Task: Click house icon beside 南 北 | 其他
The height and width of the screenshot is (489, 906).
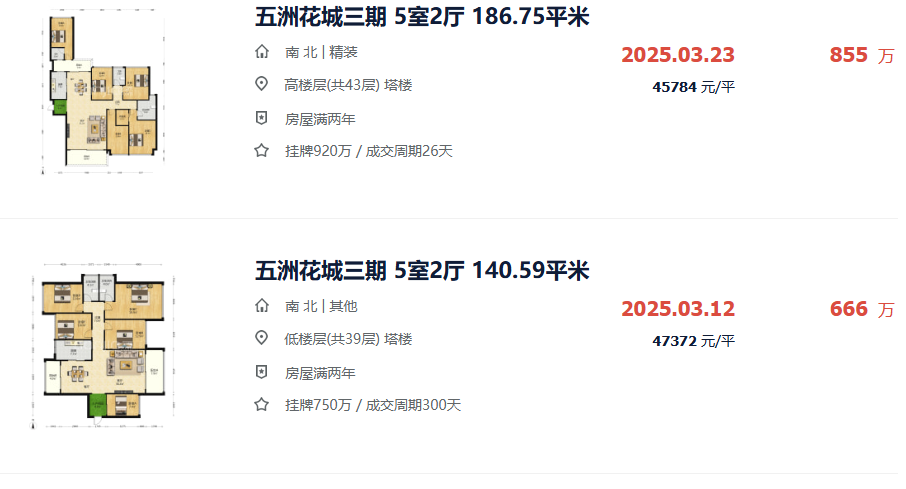Action: [262, 306]
